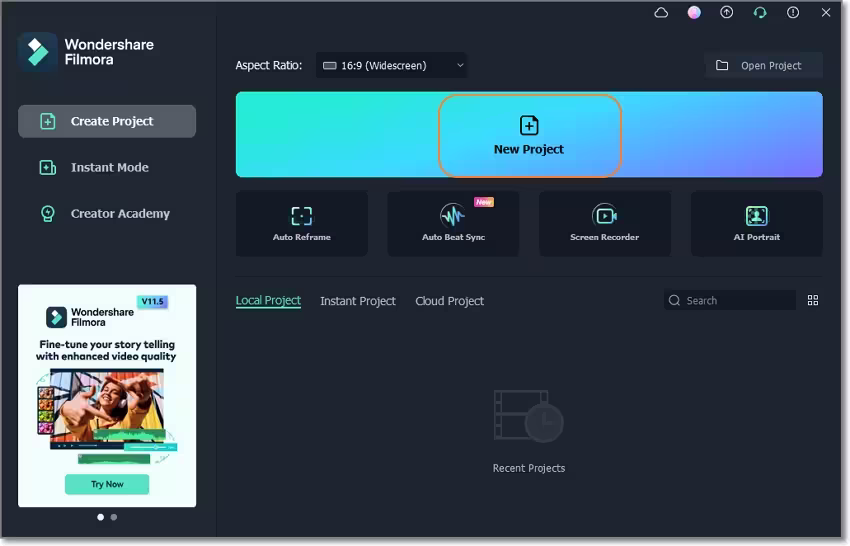The image size is (850, 546).
Task: Open the user account avatar
Action: coord(694,12)
